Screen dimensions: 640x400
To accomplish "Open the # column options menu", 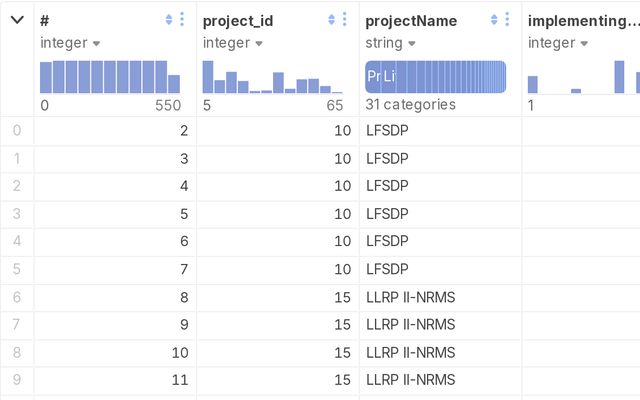I will (182, 20).
